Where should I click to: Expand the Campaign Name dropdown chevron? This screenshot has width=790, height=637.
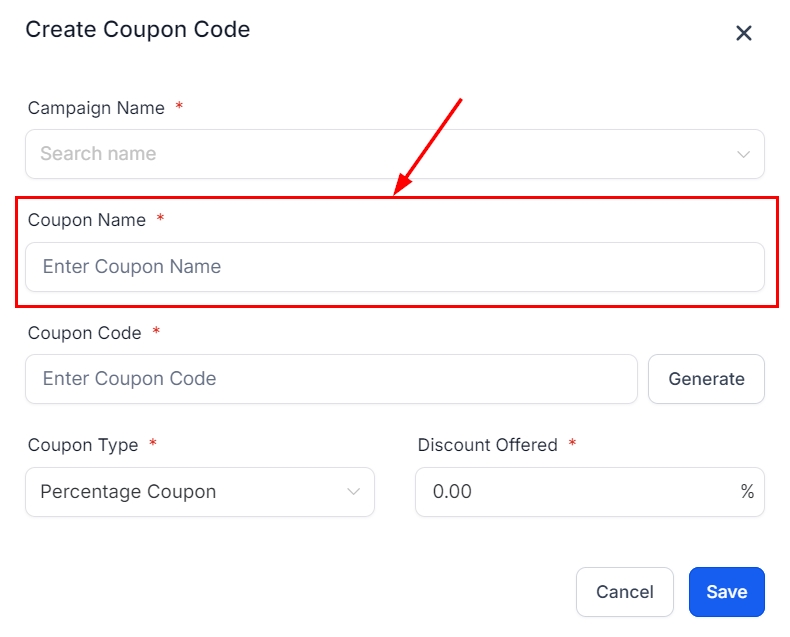coord(743,154)
